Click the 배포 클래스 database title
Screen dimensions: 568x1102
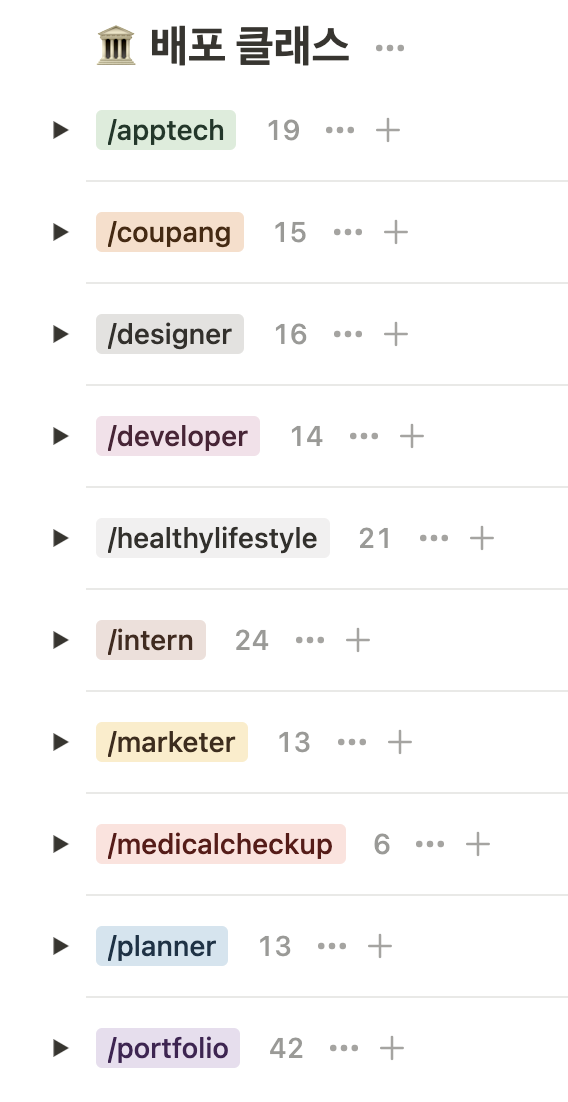pyautogui.click(x=250, y=46)
